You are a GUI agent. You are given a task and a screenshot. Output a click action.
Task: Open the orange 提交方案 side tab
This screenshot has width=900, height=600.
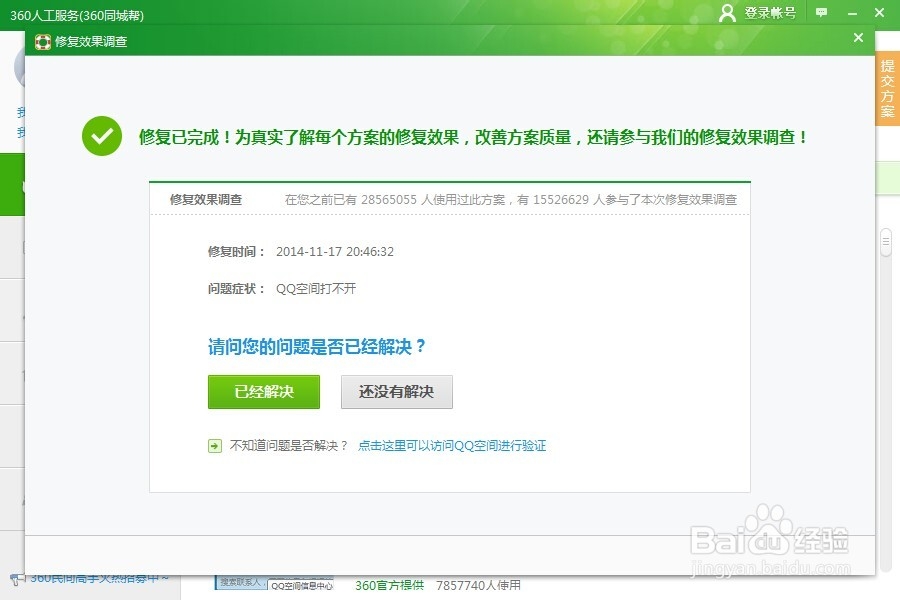tap(887, 88)
